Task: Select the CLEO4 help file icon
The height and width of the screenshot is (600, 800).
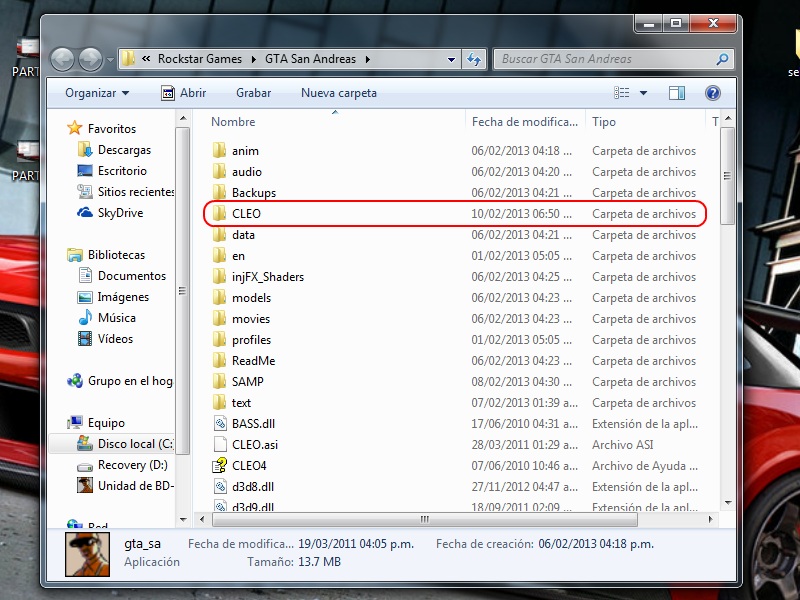Action: [x=219, y=465]
